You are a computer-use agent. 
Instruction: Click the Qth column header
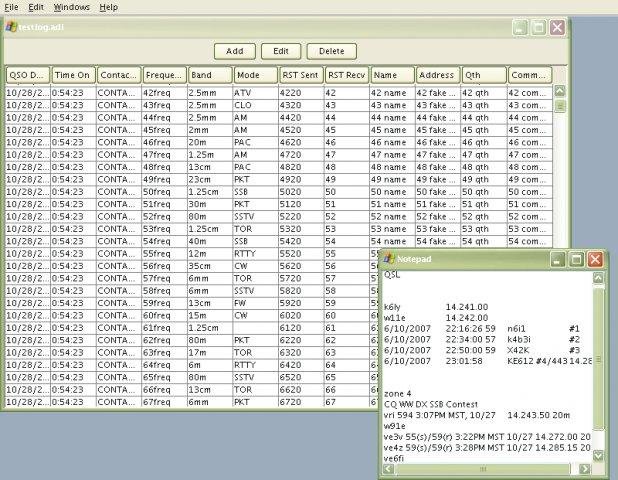click(x=484, y=75)
